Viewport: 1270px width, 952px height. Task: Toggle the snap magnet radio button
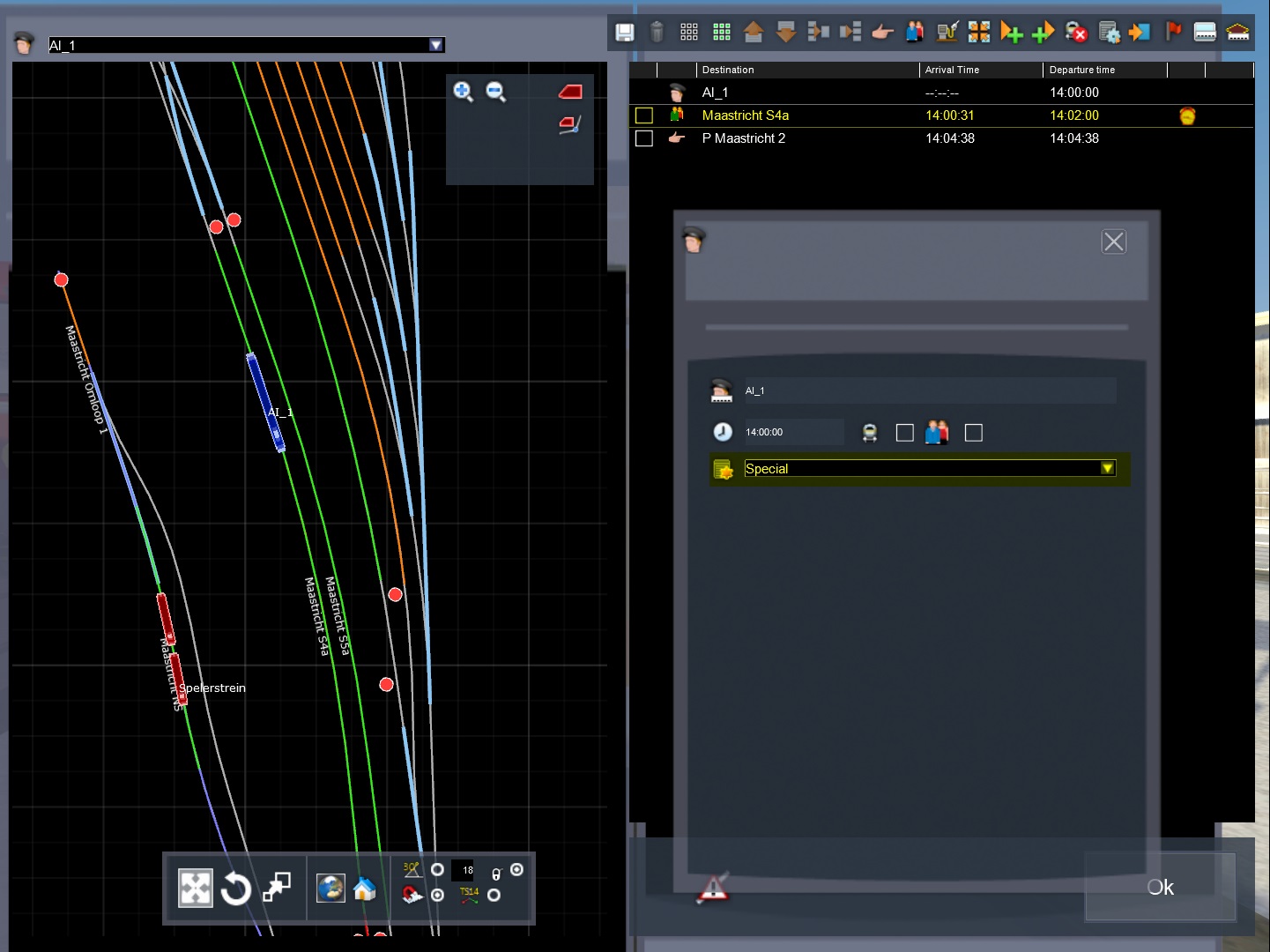point(437,896)
